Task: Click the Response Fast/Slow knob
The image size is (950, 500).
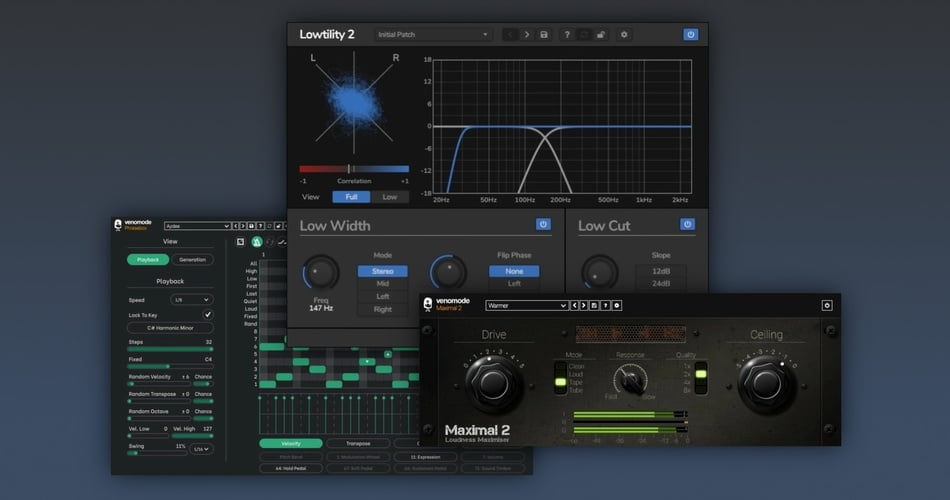Action: (x=631, y=380)
